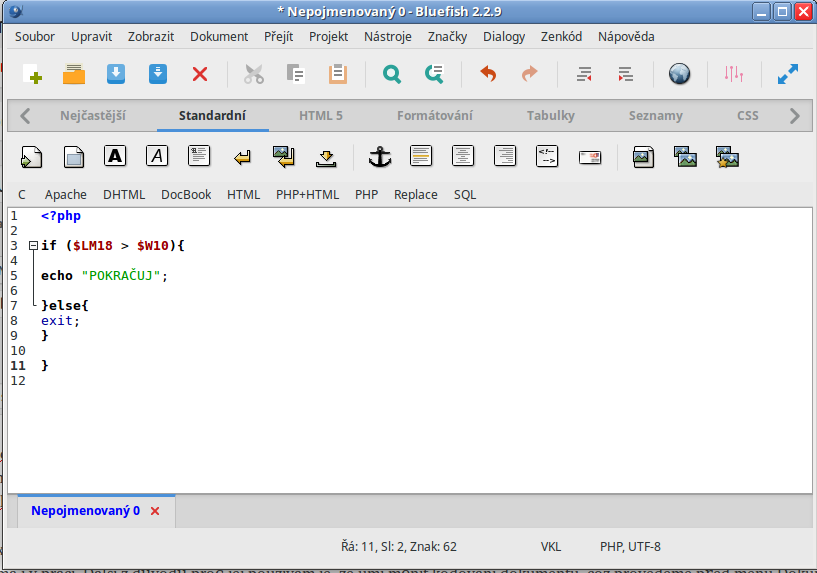Close the document with the red X icon
The image size is (817, 573).
200,74
